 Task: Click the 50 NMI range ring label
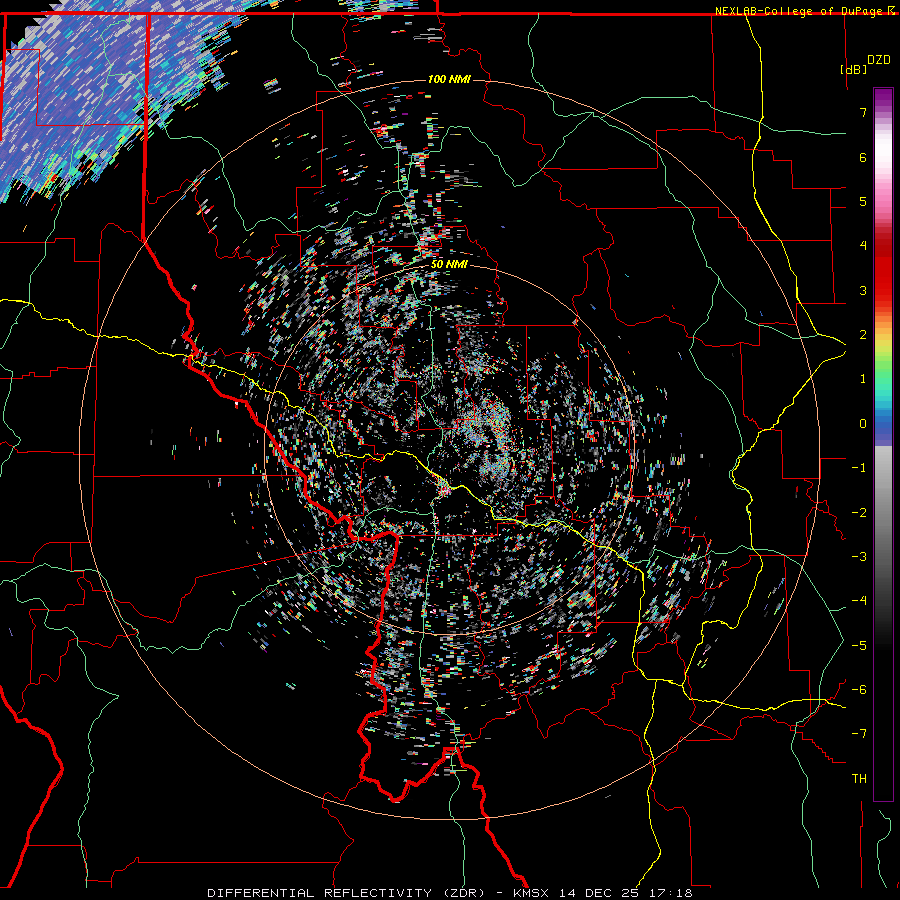click(449, 265)
